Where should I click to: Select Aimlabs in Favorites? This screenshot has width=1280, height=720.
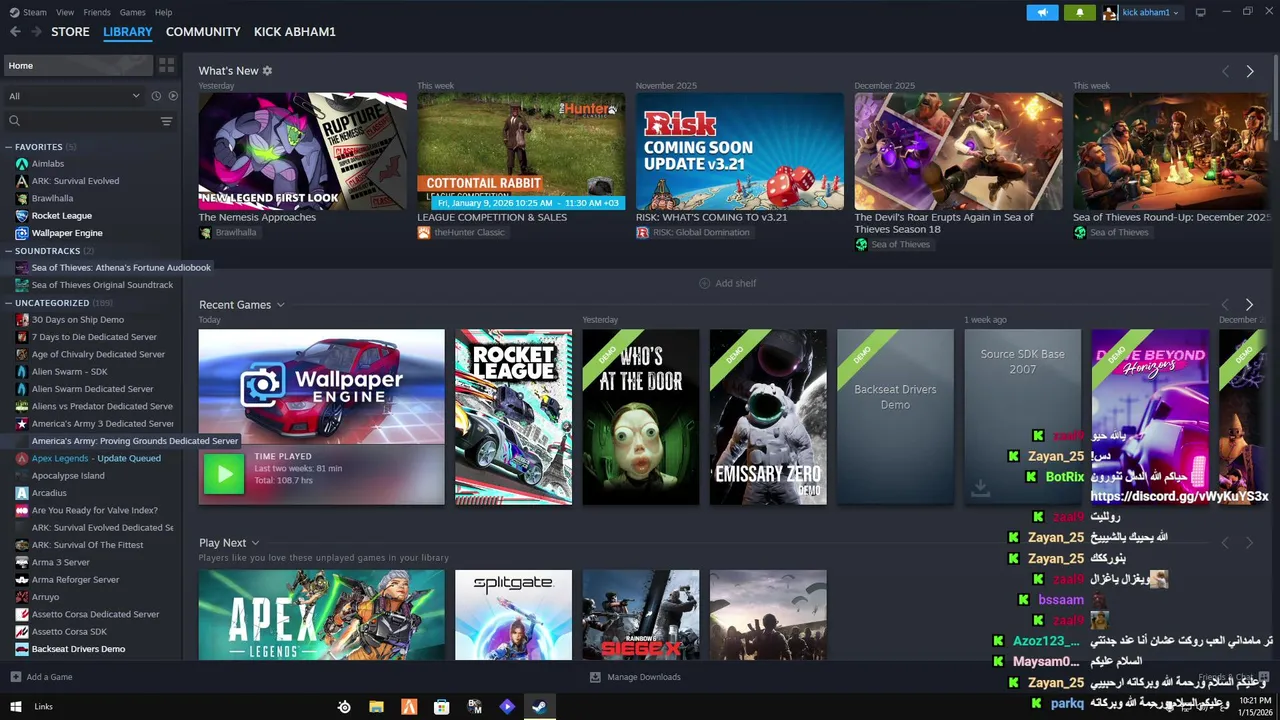[x=47, y=164]
